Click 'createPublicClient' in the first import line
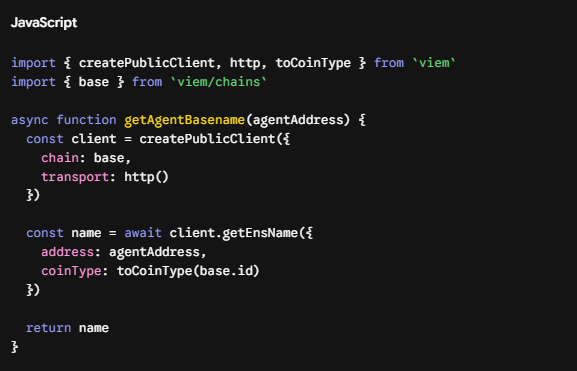 tap(146, 63)
